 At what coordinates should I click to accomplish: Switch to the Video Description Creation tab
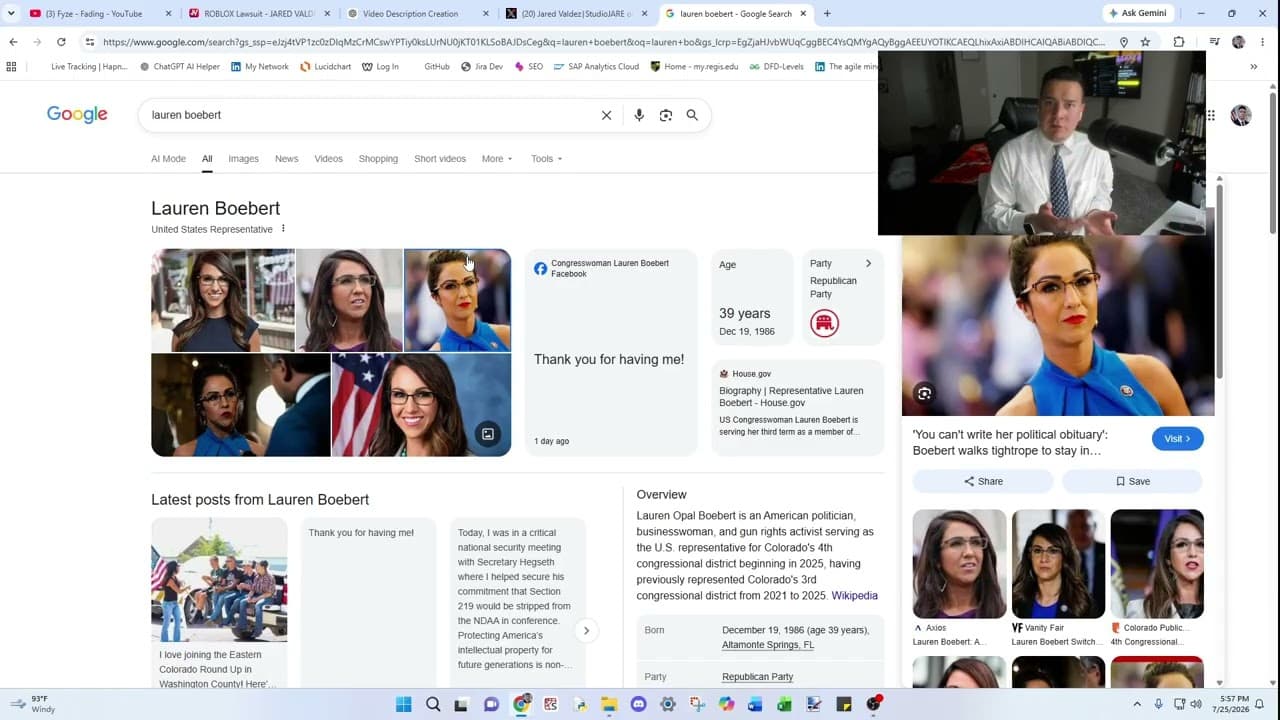pyautogui.click(x=417, y=14)
